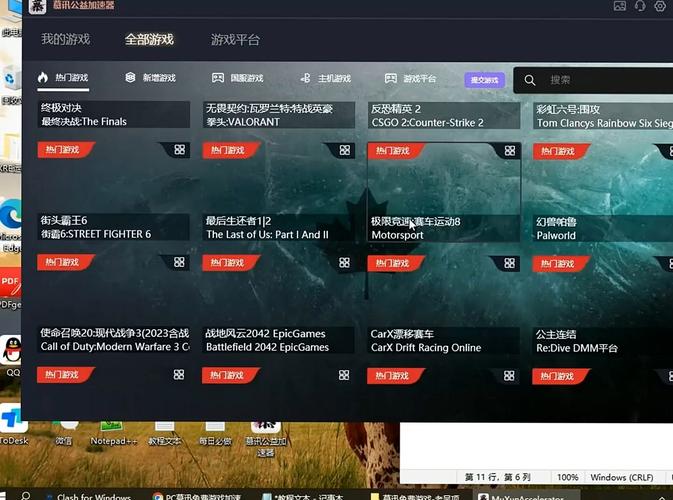Click 热门游戏 tag under Motorsport

pyautogui.click(x=395, y=263)
